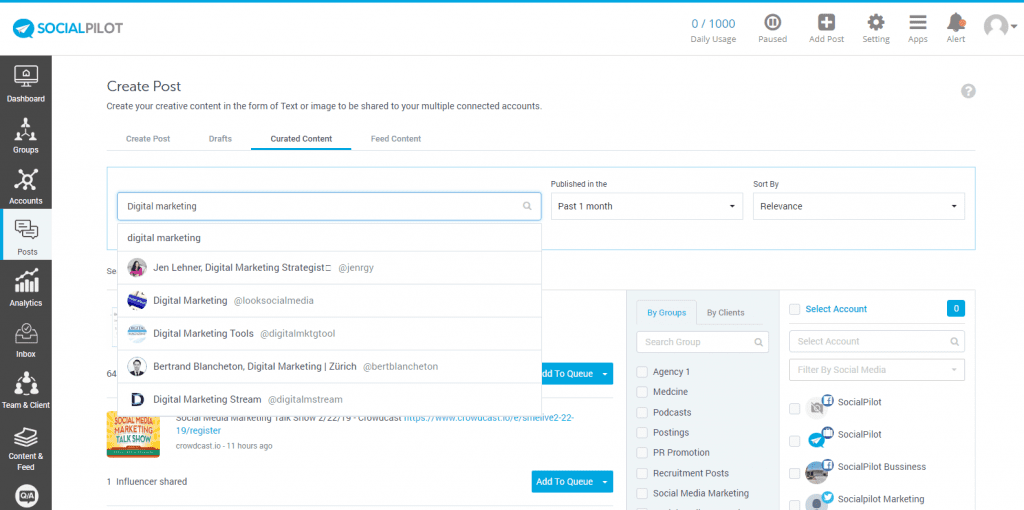Check the Recruitment Posts group checkbox

[642, 473]
